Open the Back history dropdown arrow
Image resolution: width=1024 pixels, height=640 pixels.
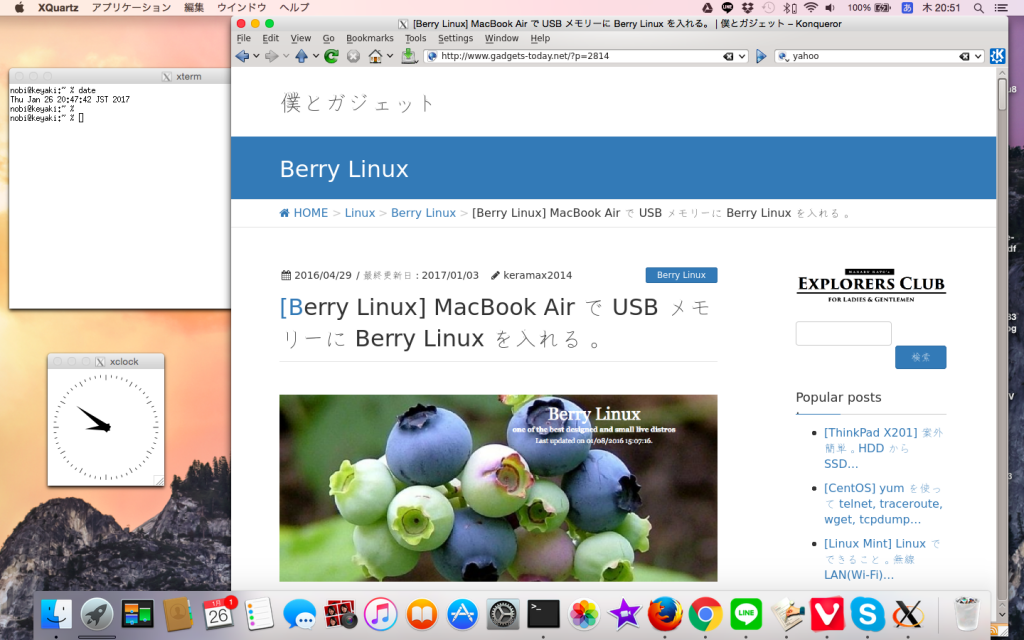(256, 56)
